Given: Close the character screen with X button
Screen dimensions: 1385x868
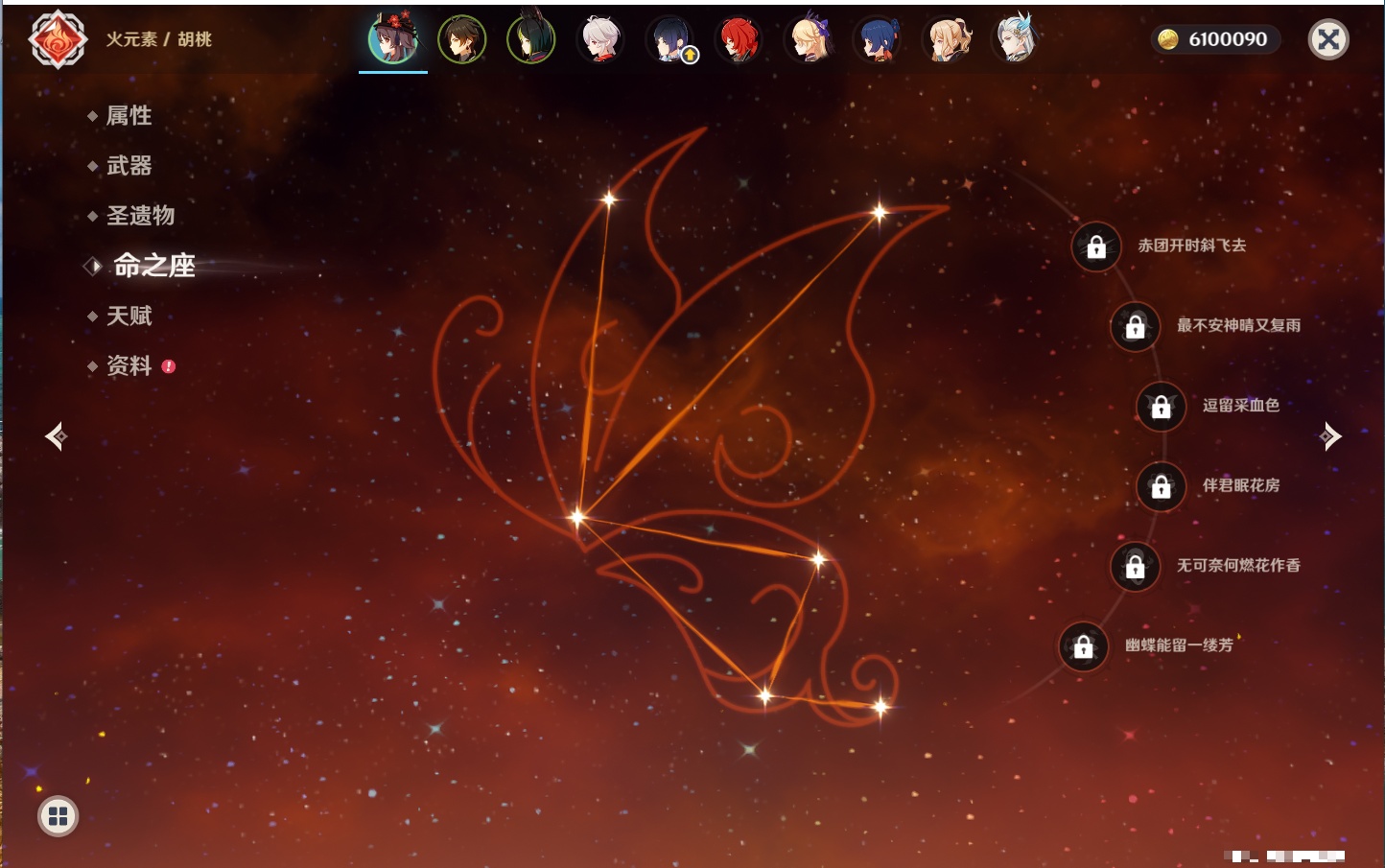Looking at the screenshot, I should [1329, 39].
